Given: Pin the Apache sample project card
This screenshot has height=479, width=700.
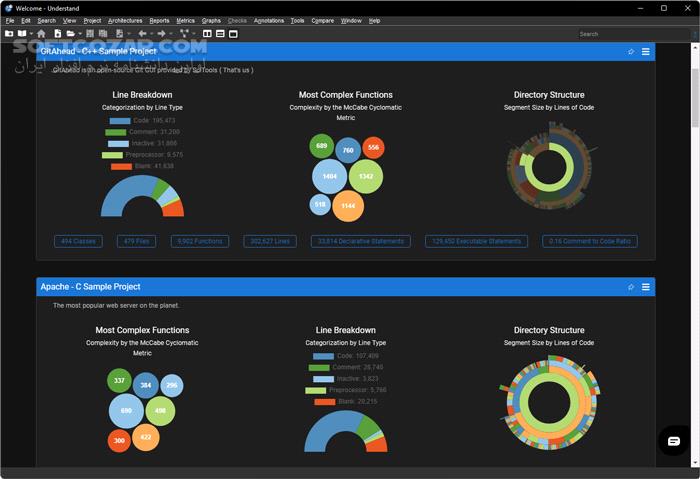Looking at the screenshot, I should (x=631, y=287).
